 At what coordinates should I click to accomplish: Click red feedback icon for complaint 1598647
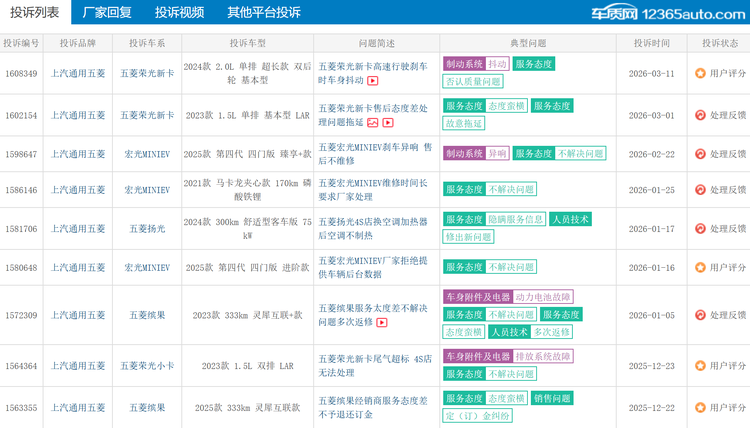pyautogui.click(x=700, y=154)
